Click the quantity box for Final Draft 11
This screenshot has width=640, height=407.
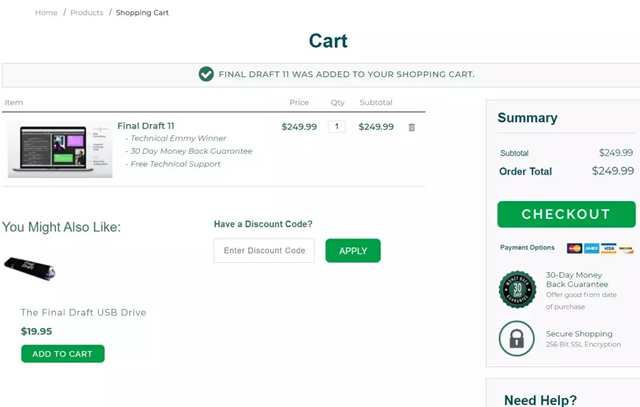click(x=337, y=127)
